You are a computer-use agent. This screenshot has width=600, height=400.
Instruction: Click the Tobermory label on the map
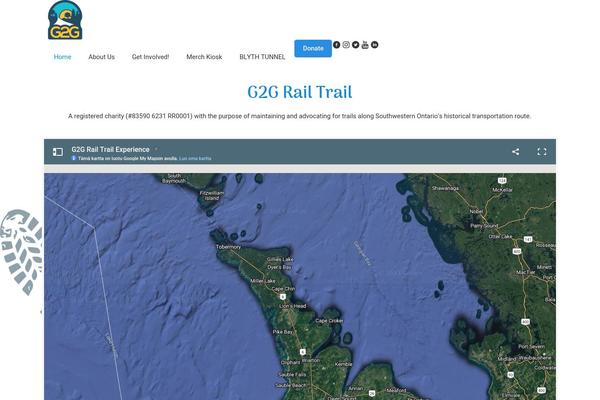coord(228,247)
